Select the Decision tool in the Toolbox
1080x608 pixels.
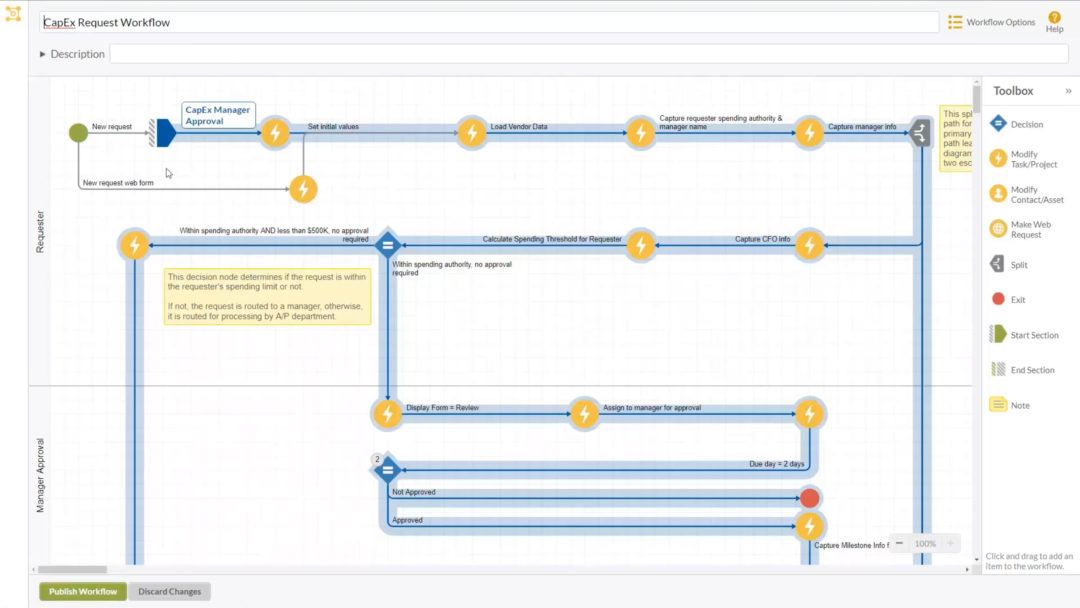point(1022,124)
